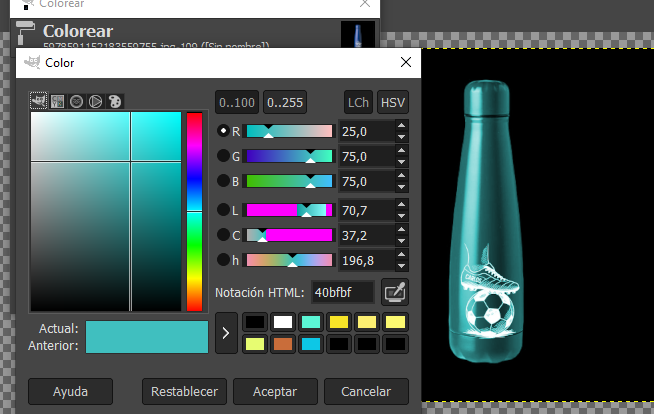
Task: Click the Restablecer button
Action: (185, 390)
